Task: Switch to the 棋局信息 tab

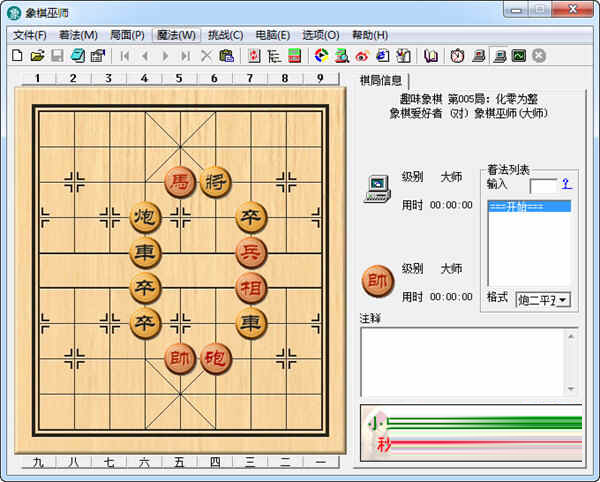Action: click(x=380, y=80)
